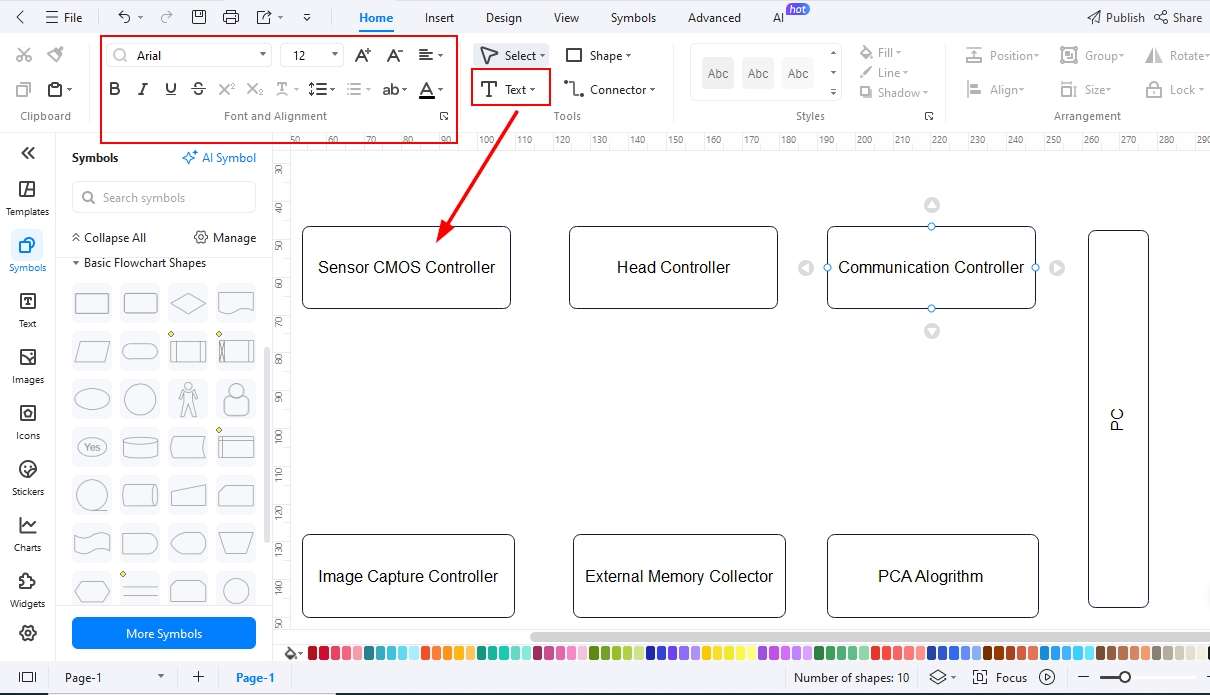Screen dimensions: 1210x695
Task: Open the Icons panel in the left sidebar
Action: point(27,420)
